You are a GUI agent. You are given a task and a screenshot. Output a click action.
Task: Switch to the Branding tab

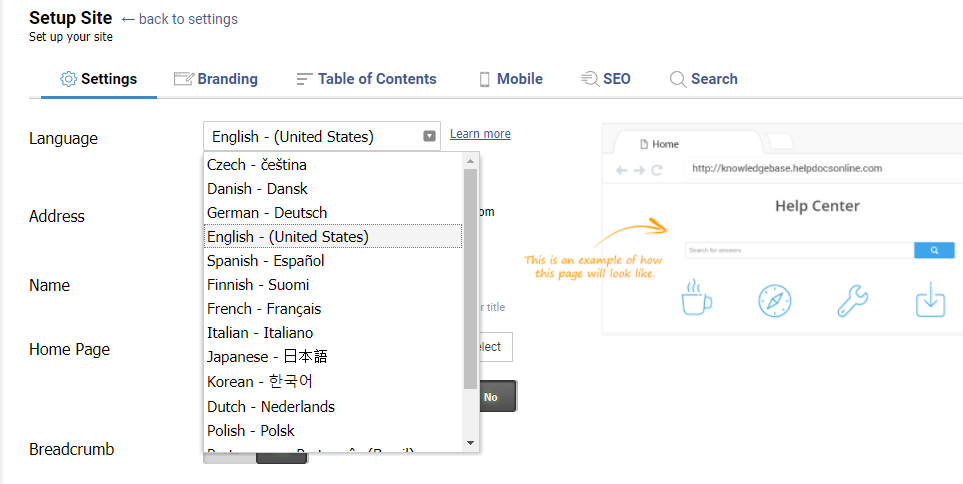coord(227,79)
